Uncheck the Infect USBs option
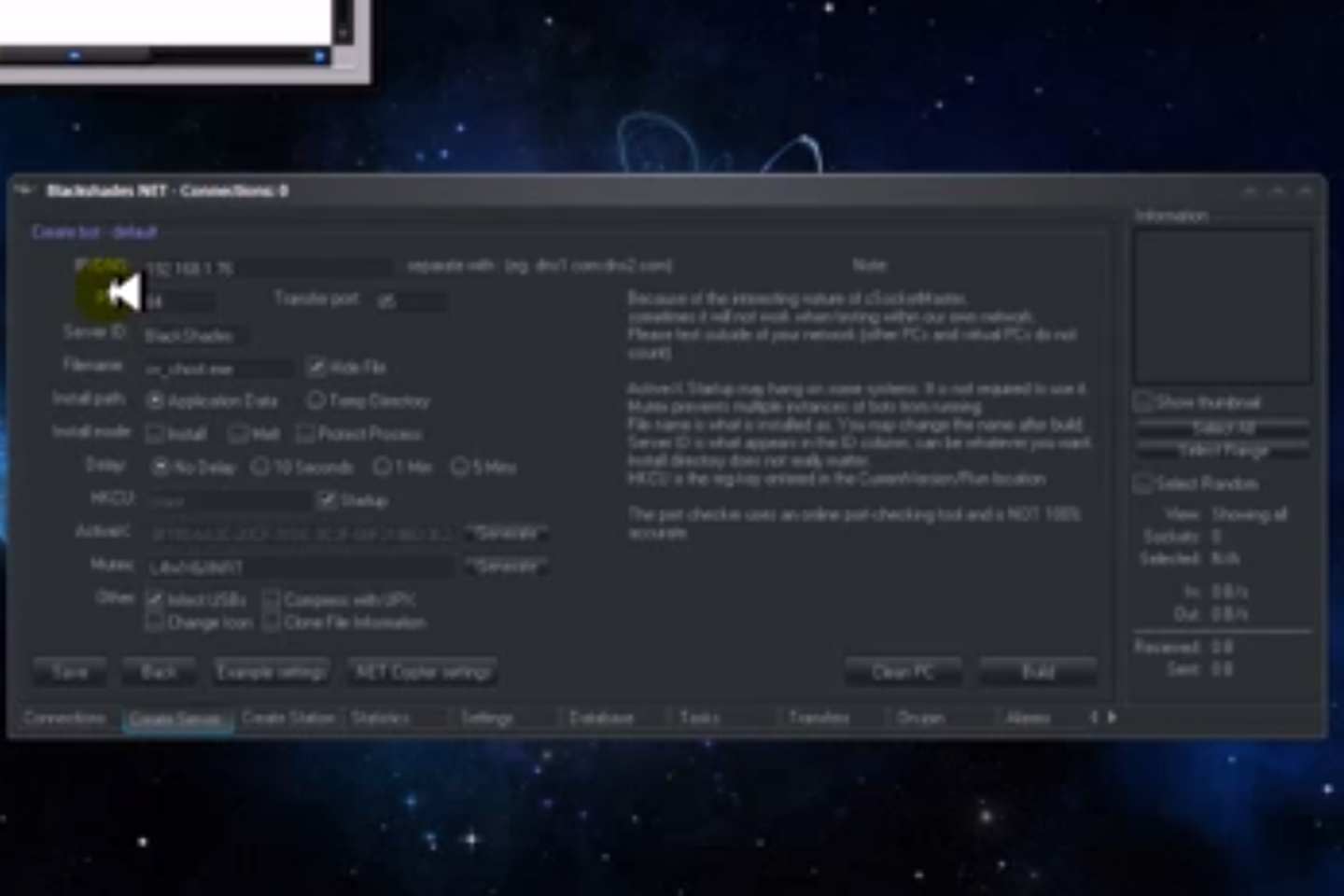This screenshot has width=1344, height=896. pyautogui.click(x=155, y=600)
